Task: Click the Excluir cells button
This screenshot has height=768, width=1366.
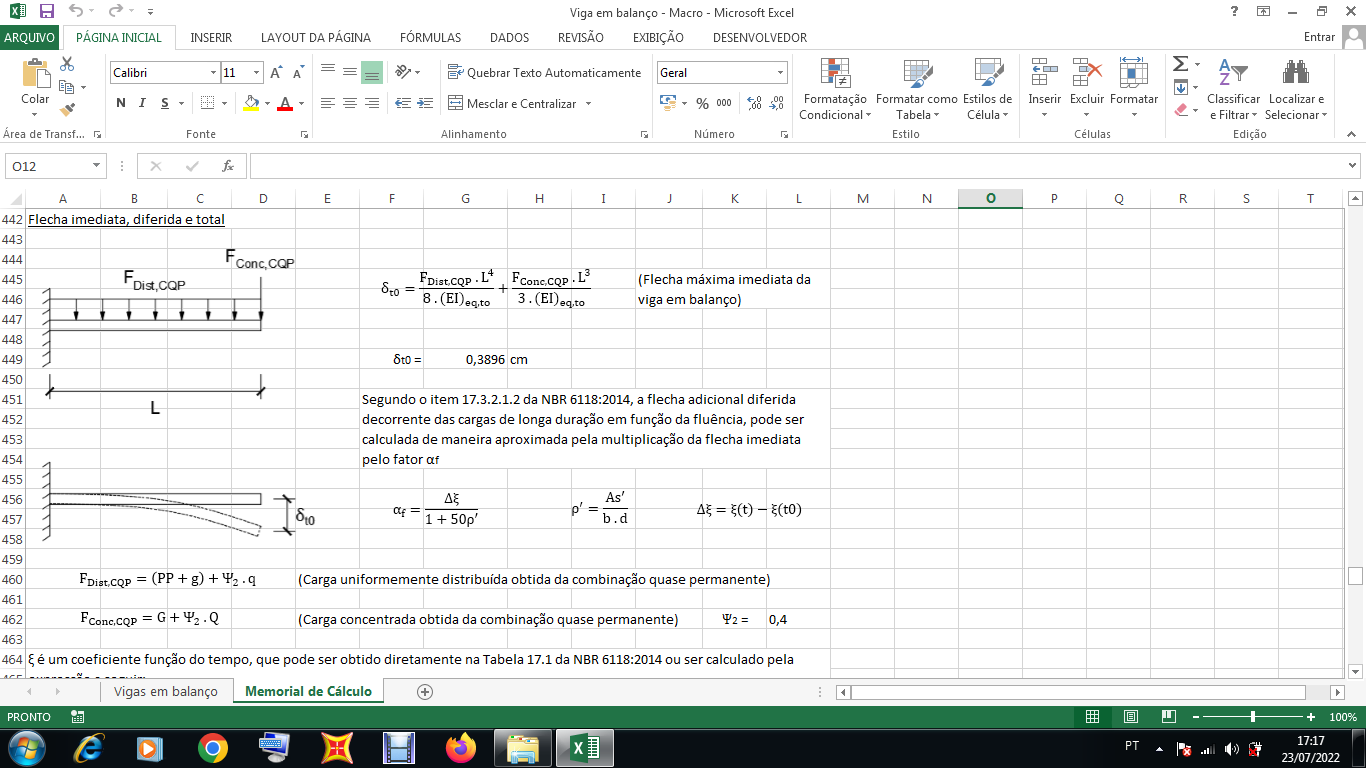Action: coord(1087,89)
